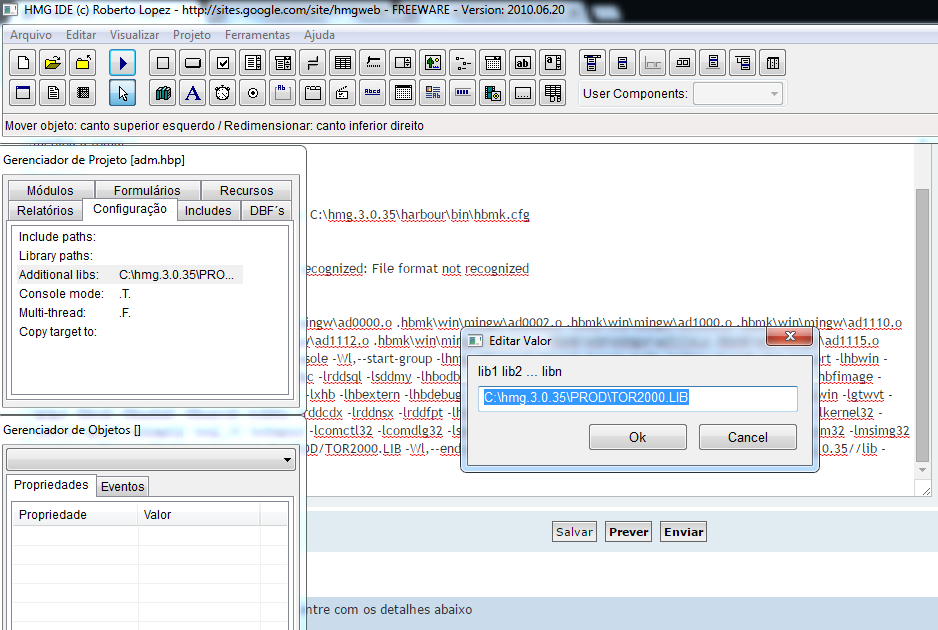Select the TextBox 'ab' control tool
This screenshot has height=630, width=938.
[522, 63]
